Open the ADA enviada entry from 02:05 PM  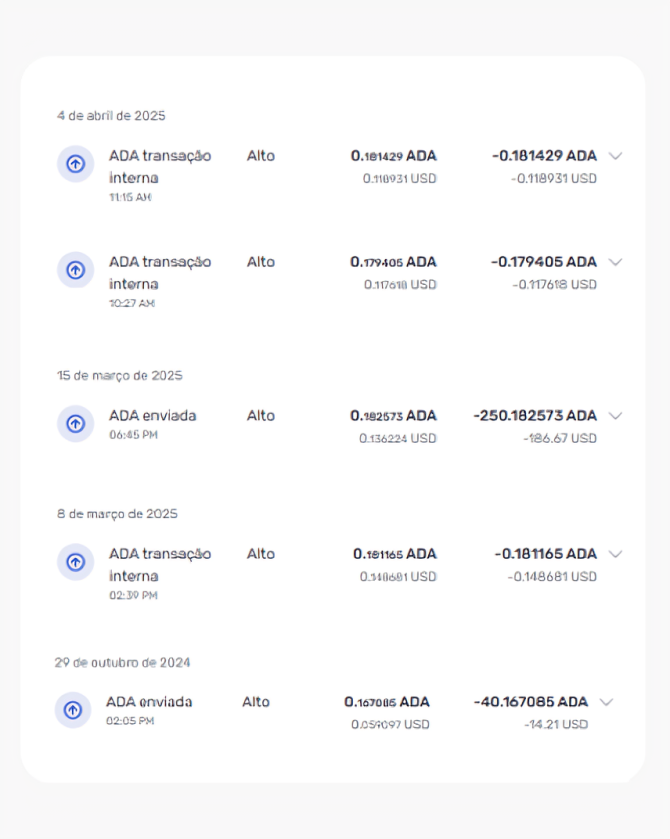[x=149, y=702]
